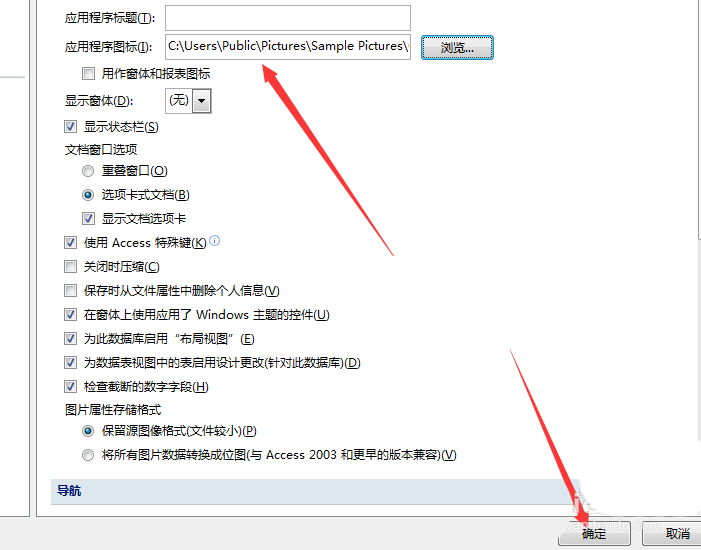Click the info icon beside Access 特殊键
The height and width of the screenshot is (550, 701).
pos(215,241)
